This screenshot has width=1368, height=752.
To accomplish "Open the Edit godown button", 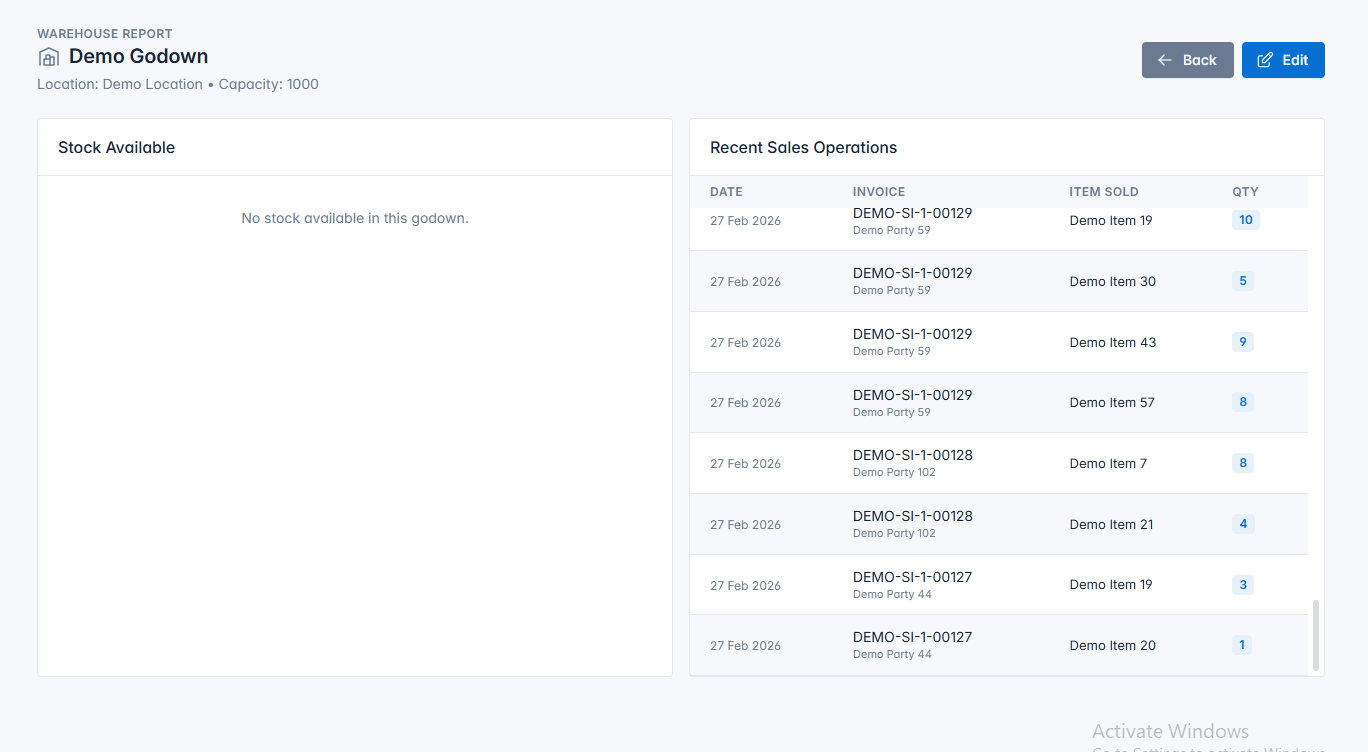I will click(x=1283, y=60).
